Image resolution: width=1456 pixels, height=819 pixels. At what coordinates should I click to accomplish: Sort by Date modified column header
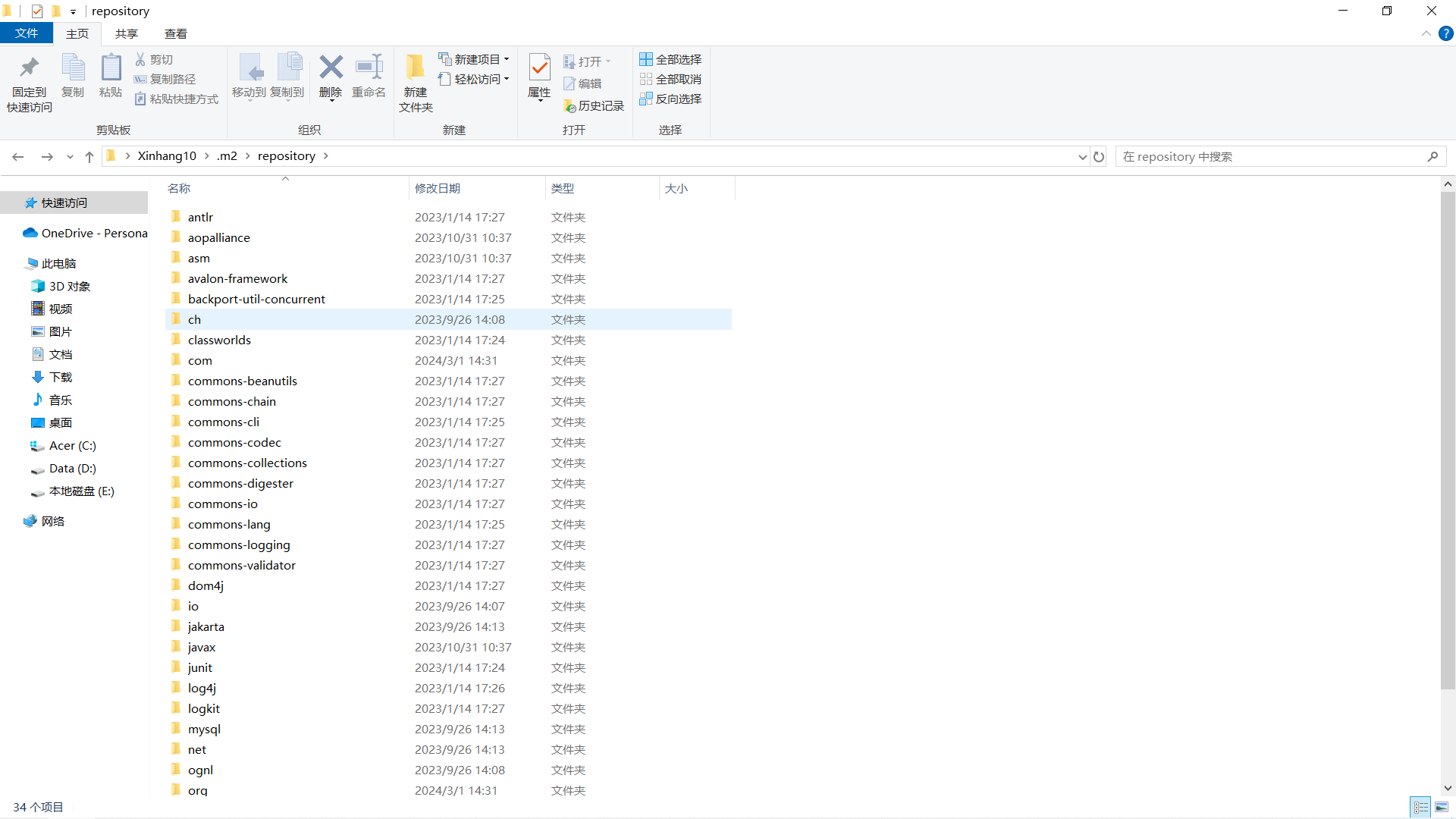point(477,188)
